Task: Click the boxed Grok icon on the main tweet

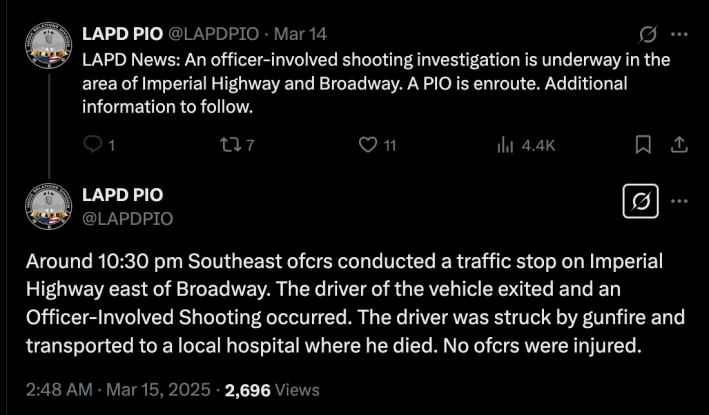Action: pyautogui.click(x=638, y=203)
